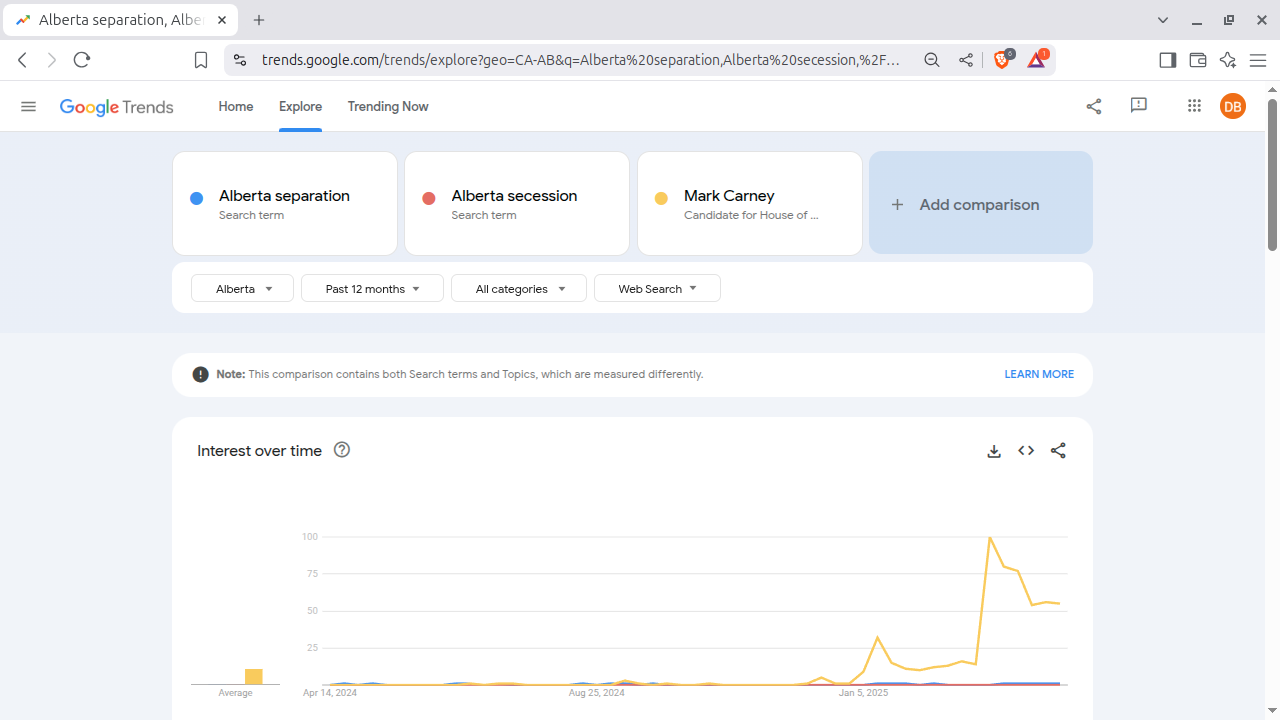Close the Alberta separation browser tab
Screen dimensions: 1280x720
(x=222, y=20)
